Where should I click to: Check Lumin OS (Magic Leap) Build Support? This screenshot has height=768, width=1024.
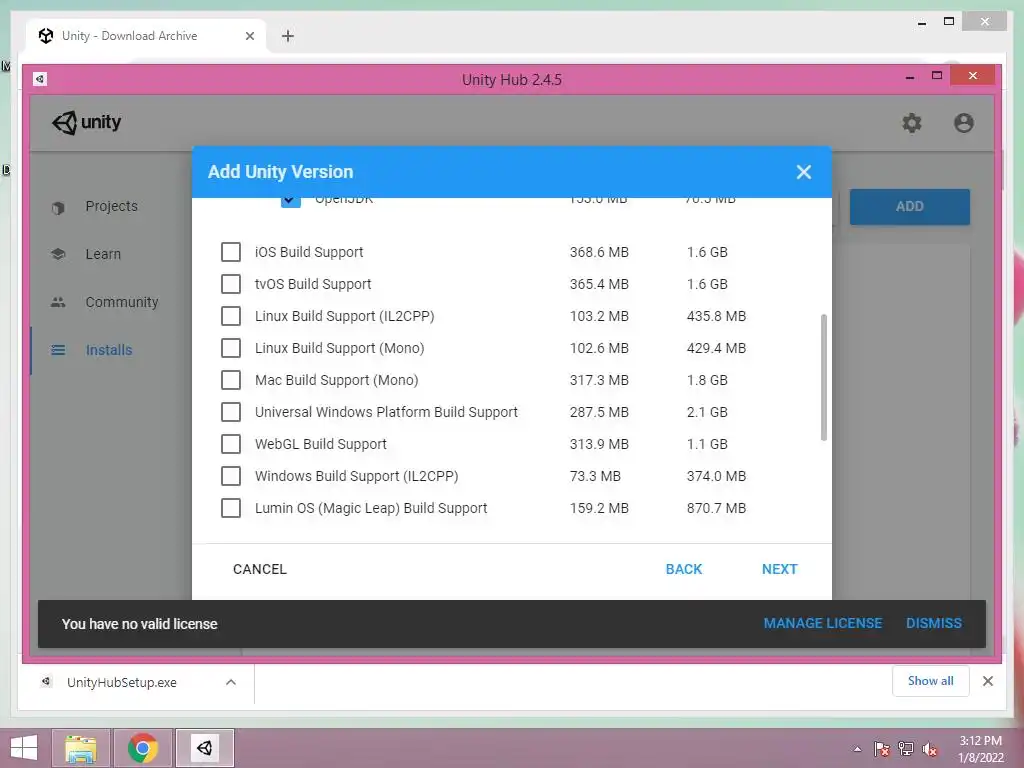coord(231,508)
